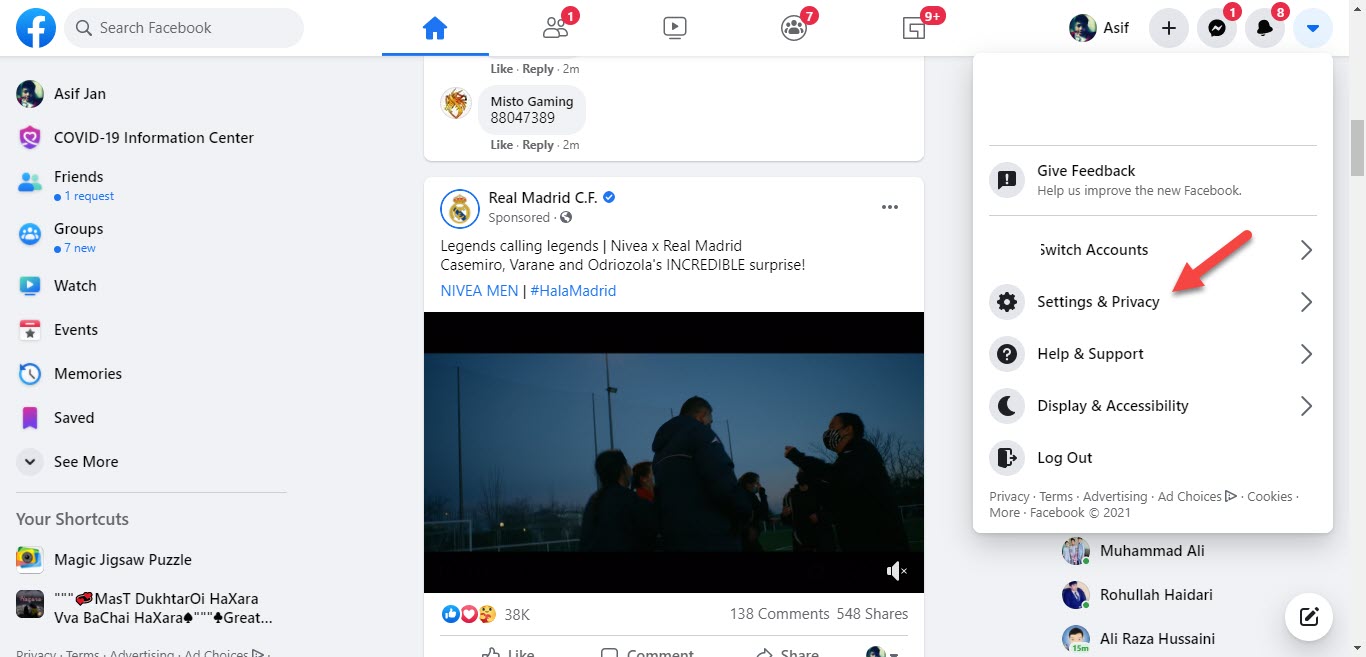Click the #HalaMadrid hashtag link
The height and width of the screenshot is (657, 1366).
click(x=573, y=291)
